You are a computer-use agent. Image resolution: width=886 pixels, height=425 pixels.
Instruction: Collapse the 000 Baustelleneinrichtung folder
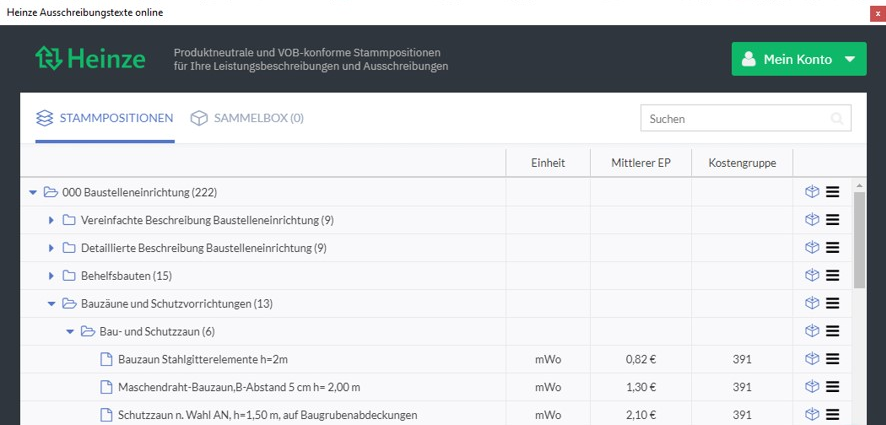tap(33, 193)
